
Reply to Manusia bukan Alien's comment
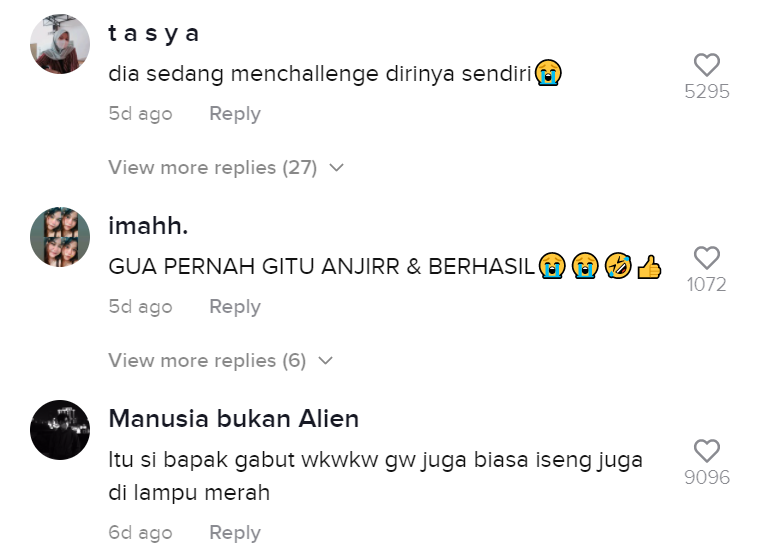click(235, 532)
